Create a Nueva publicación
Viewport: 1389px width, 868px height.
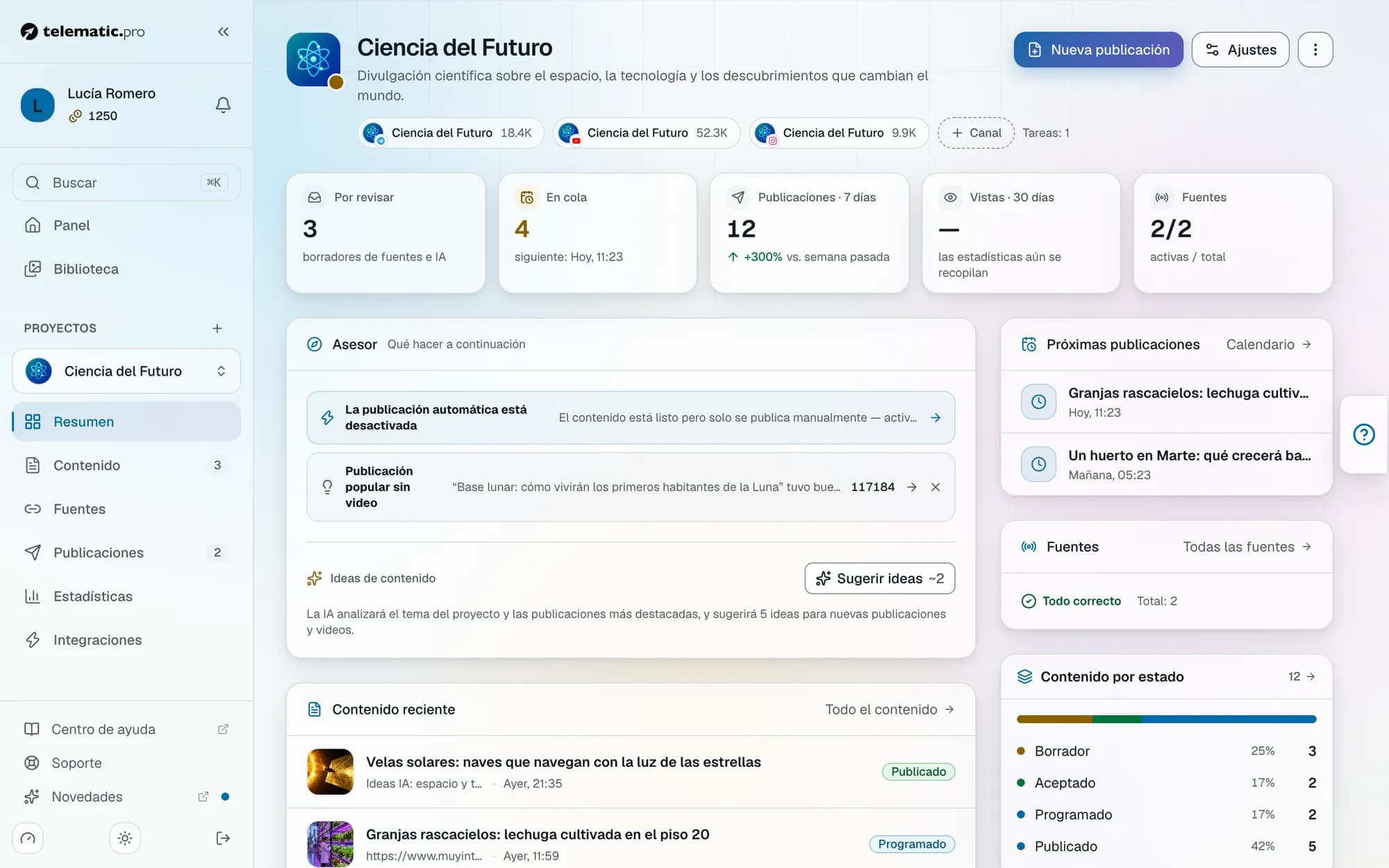[x=1098, y=49]
